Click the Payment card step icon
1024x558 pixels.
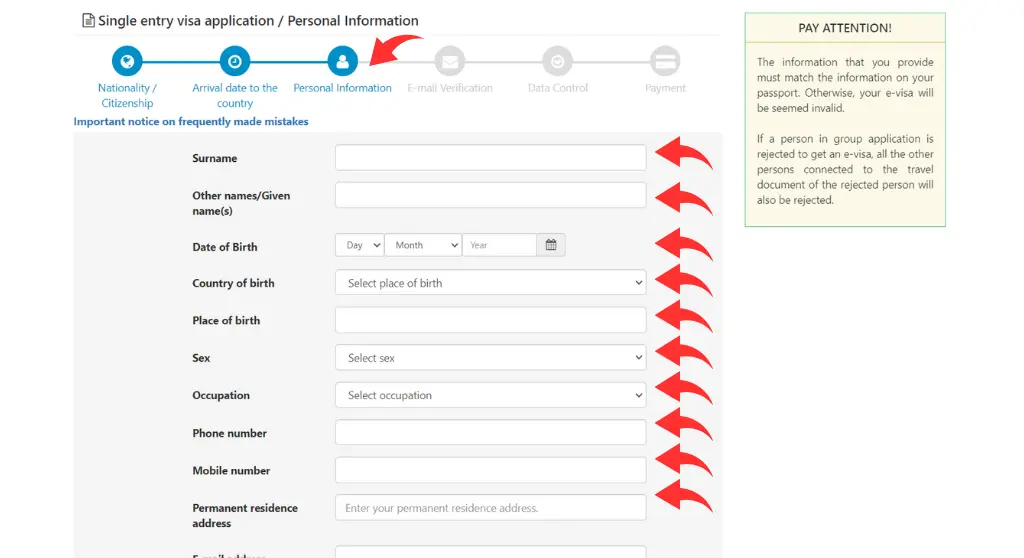tap(665, 61)
